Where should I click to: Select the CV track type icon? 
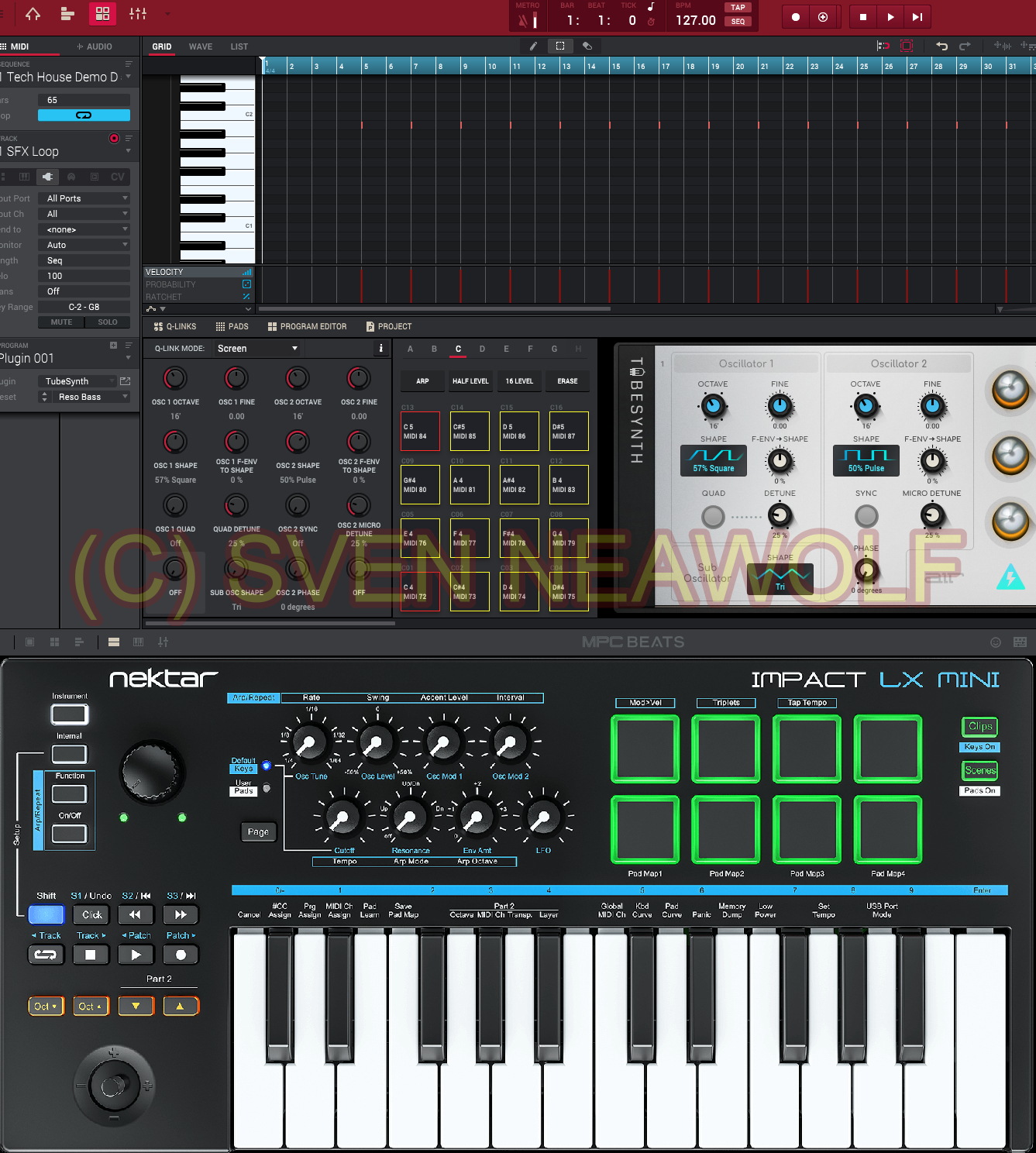coord(117,177)
